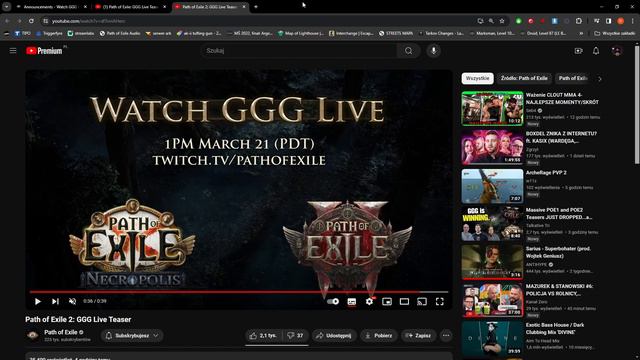Skip to the next video
This screenshot has width=640, height=360.
(55, 301)
